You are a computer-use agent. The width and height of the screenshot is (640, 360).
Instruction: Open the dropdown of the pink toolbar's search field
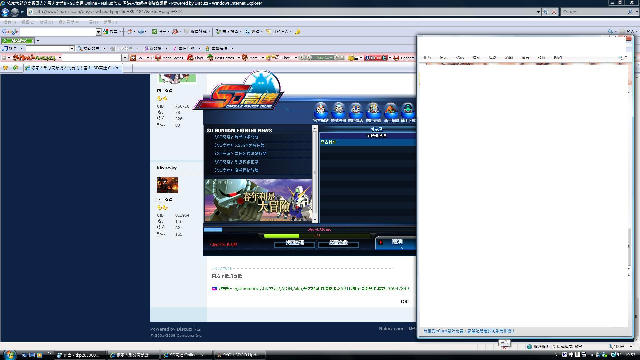(125, 58)
